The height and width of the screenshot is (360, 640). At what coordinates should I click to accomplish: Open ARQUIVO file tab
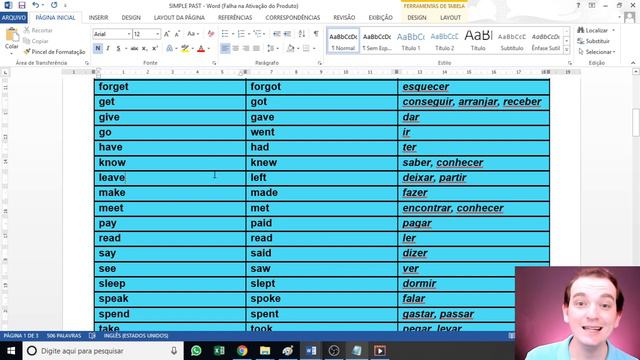14,18
